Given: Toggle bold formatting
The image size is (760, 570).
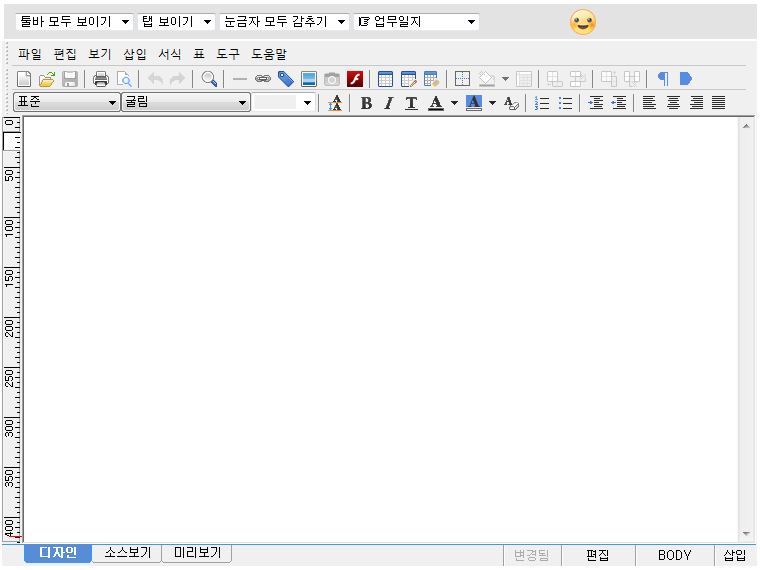Looking at the screenshot, I should click(366, 103).
